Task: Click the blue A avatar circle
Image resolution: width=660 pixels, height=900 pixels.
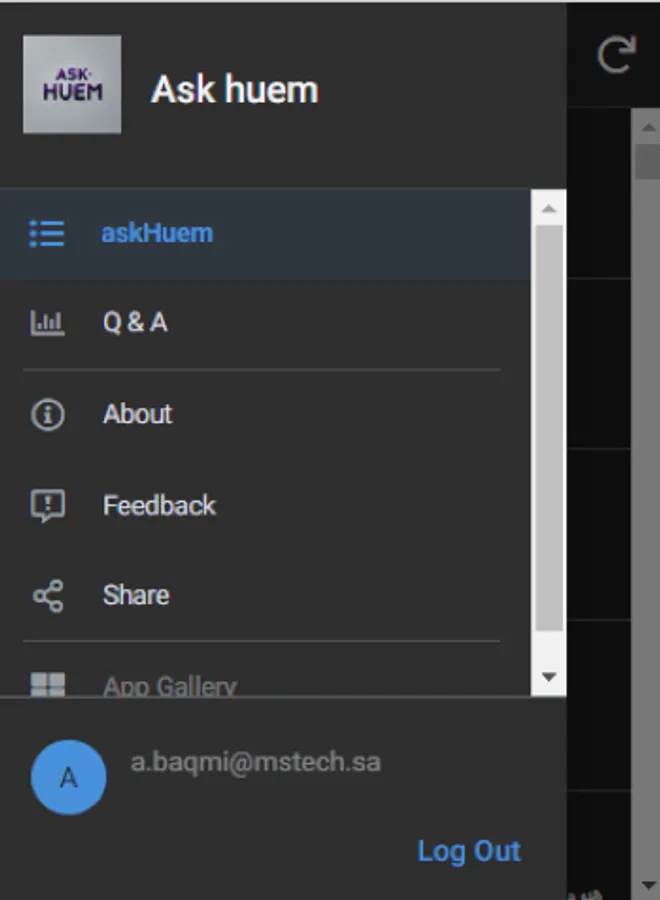Action: [x=68, y=776]
